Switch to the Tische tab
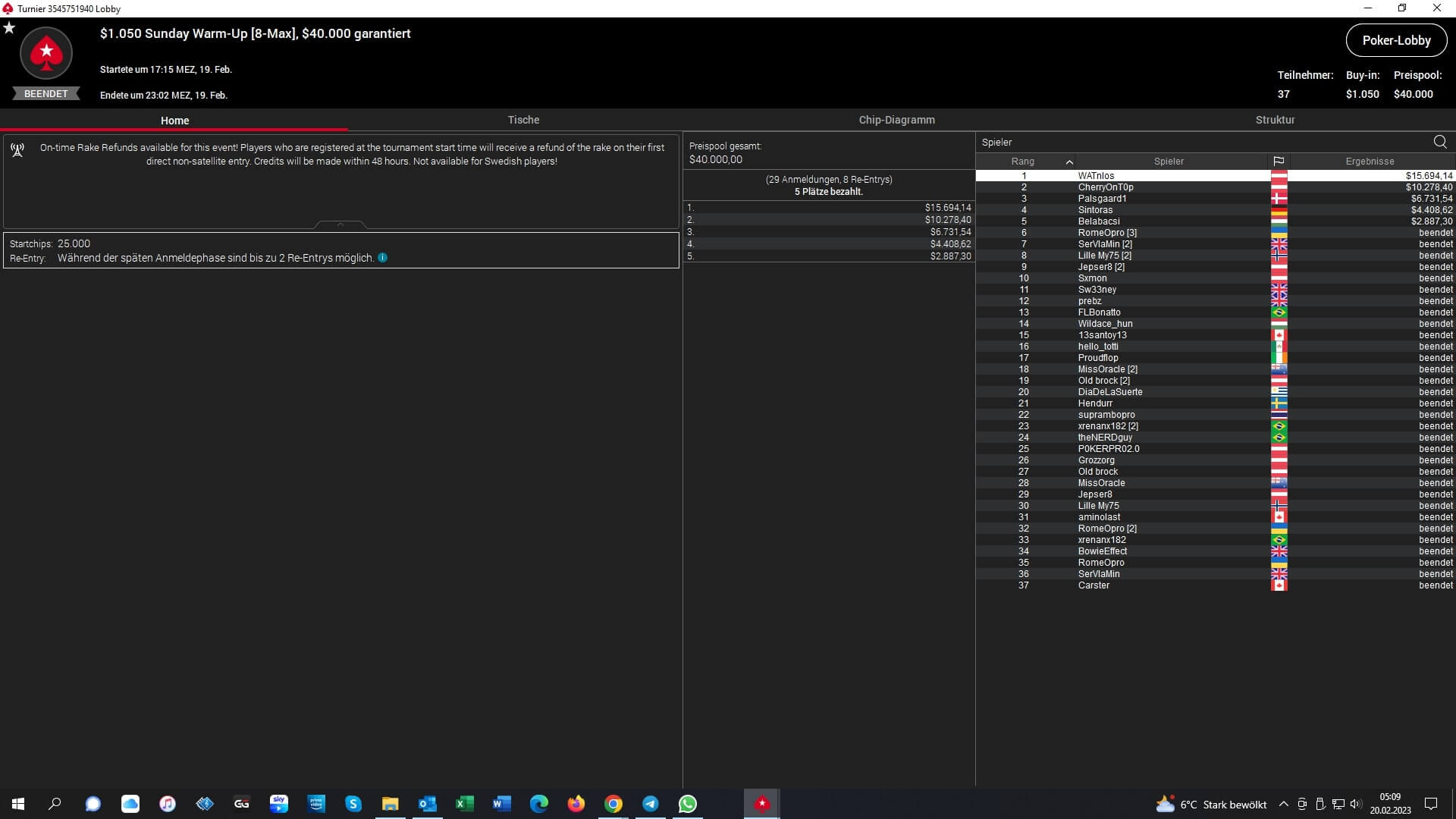Image resolution: width=1456 pixels, height=819 pixels. [x=523, y=120]
